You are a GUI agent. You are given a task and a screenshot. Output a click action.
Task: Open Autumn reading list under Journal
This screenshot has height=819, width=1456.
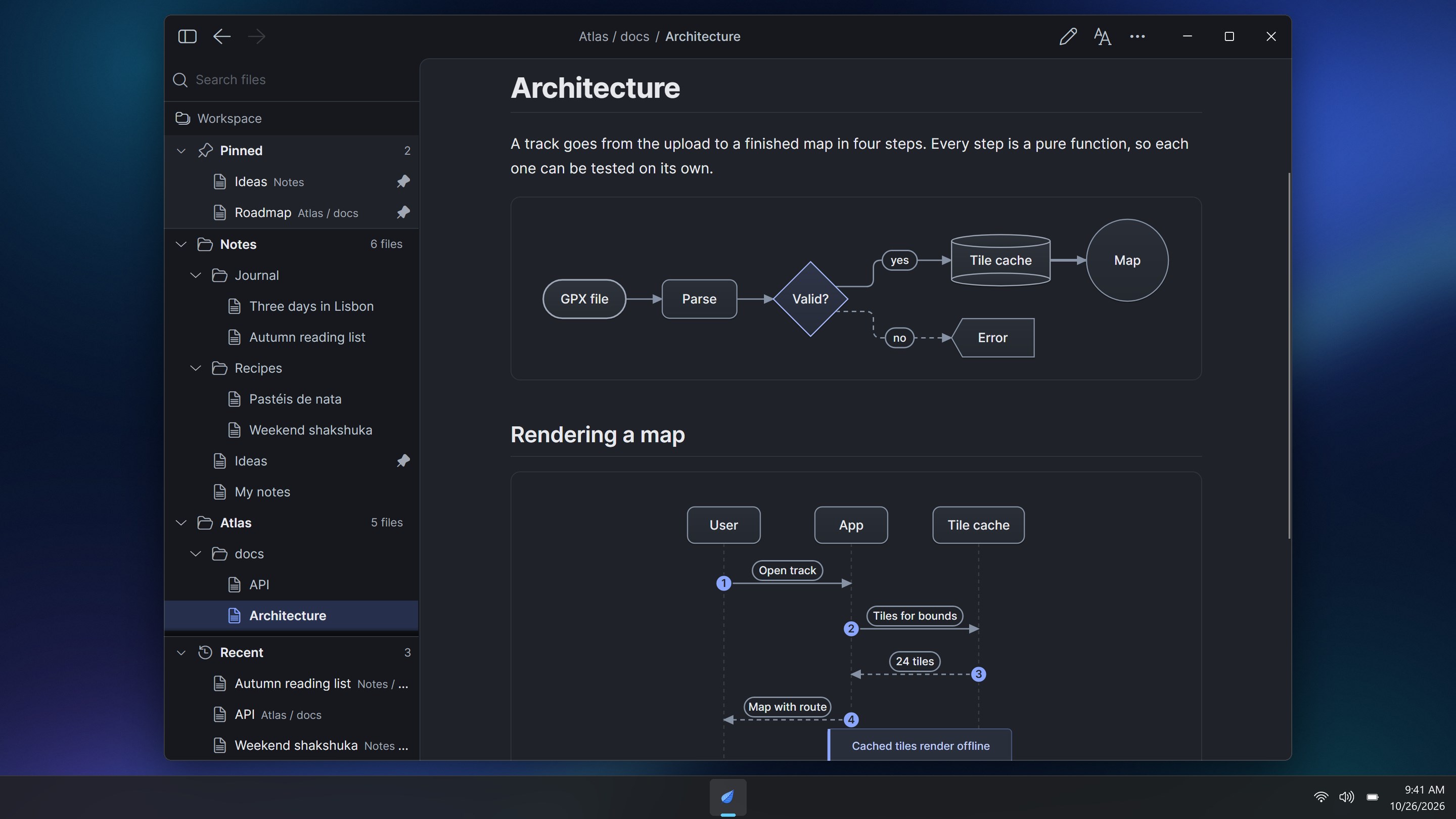point(292,337)
